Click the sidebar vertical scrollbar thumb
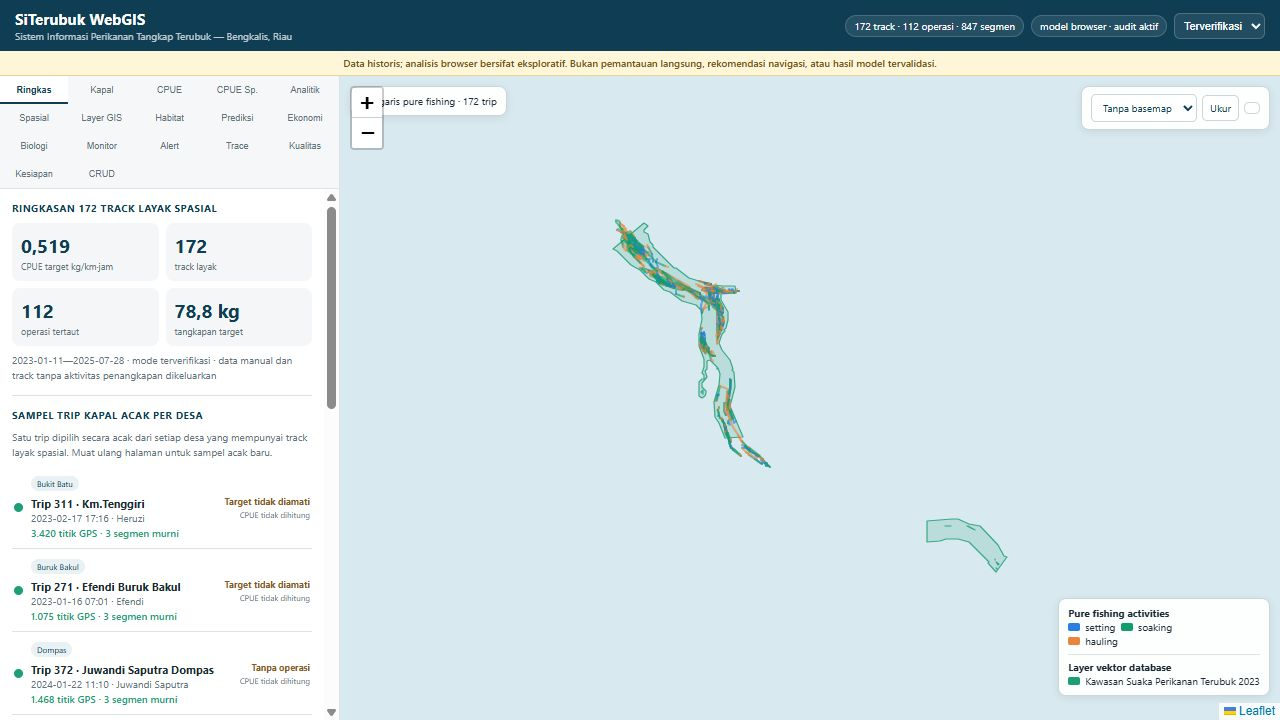1280x720 pixels. point(332,307)
